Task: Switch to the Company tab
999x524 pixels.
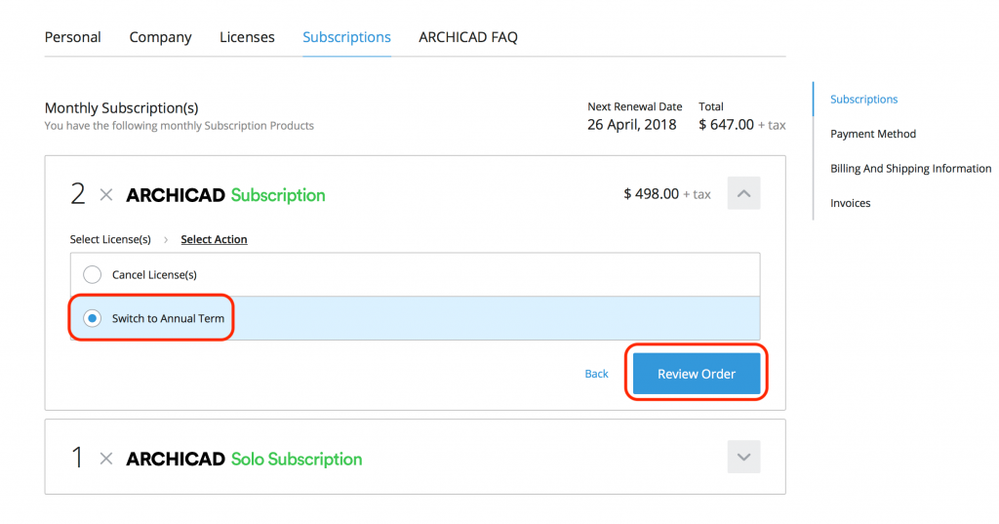Action: tap(160, 37)
